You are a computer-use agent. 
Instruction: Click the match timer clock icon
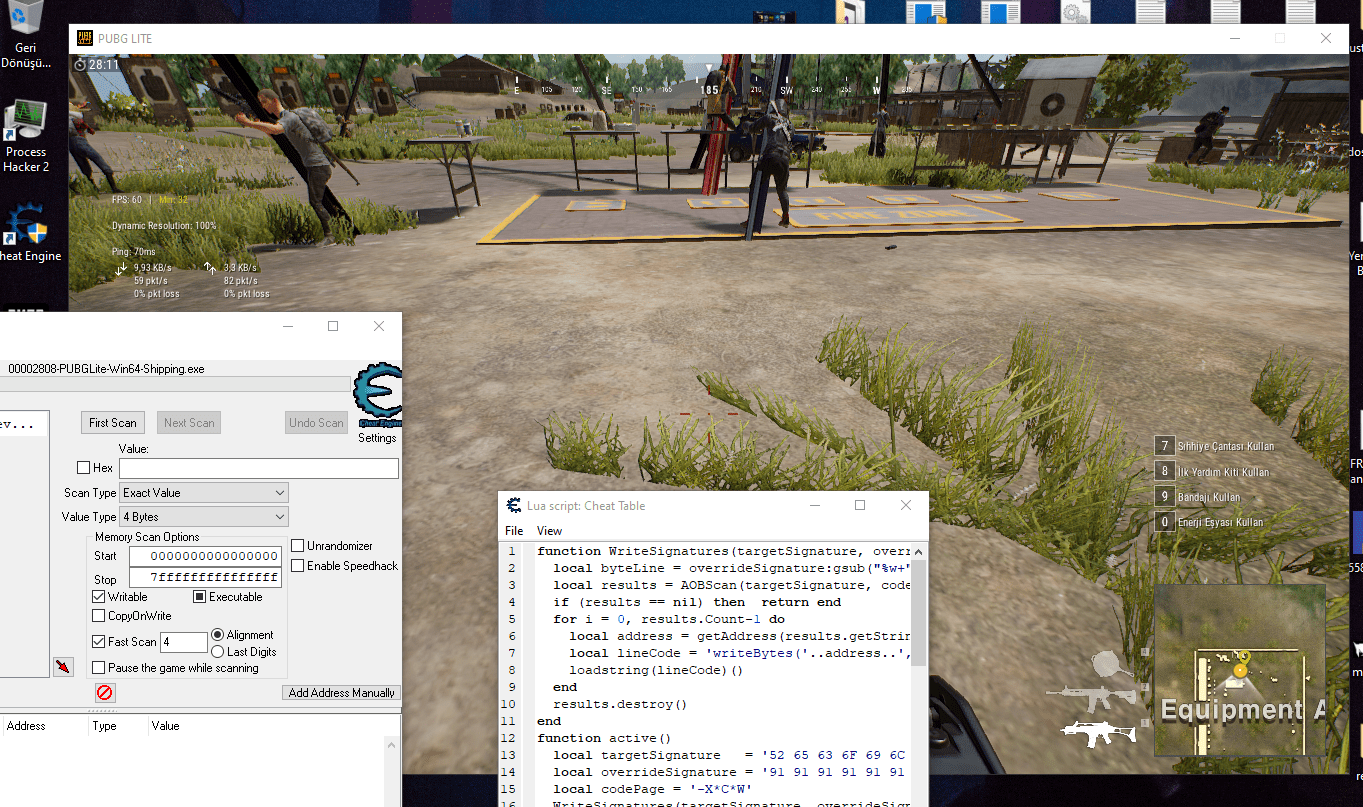(80, 64)
